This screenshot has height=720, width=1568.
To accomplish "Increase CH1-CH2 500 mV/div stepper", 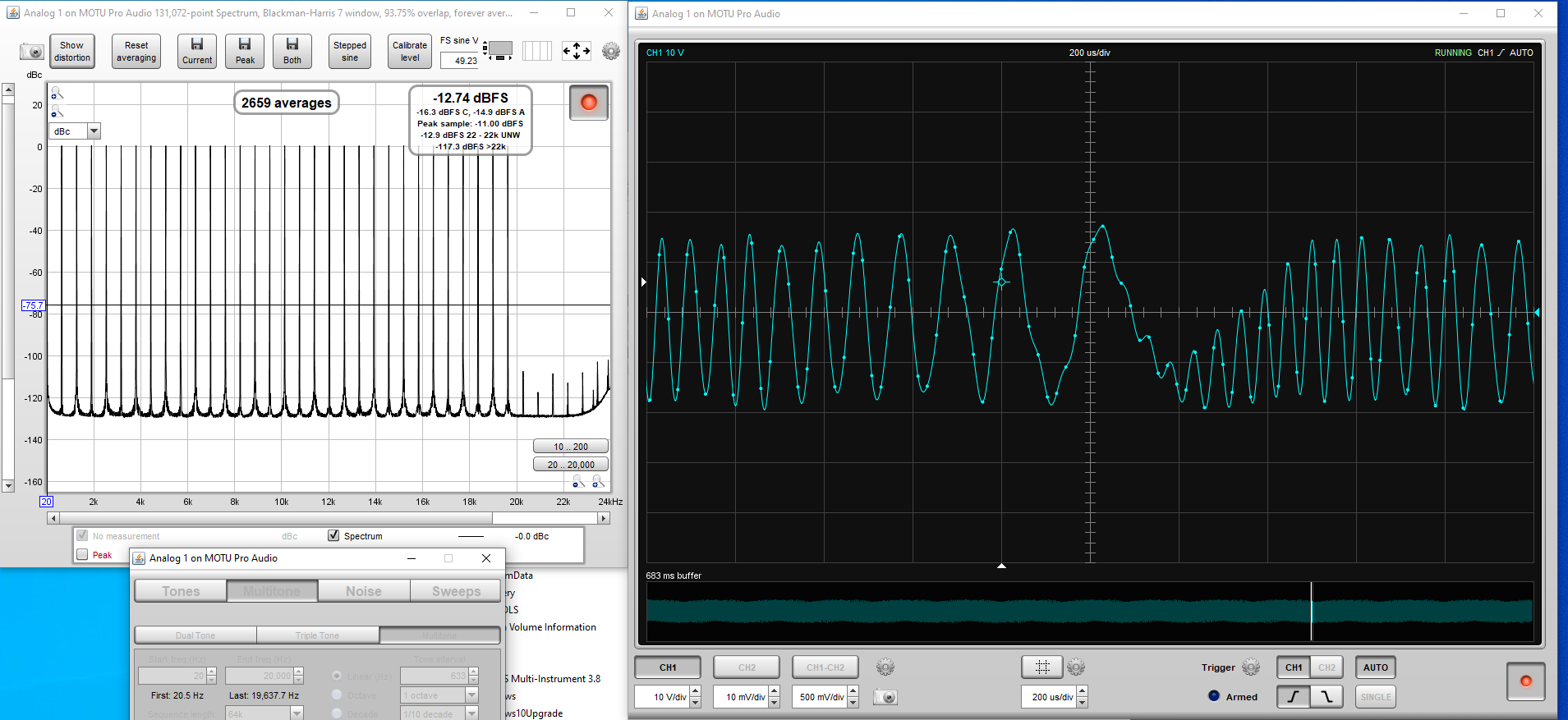I will point(853,692).
